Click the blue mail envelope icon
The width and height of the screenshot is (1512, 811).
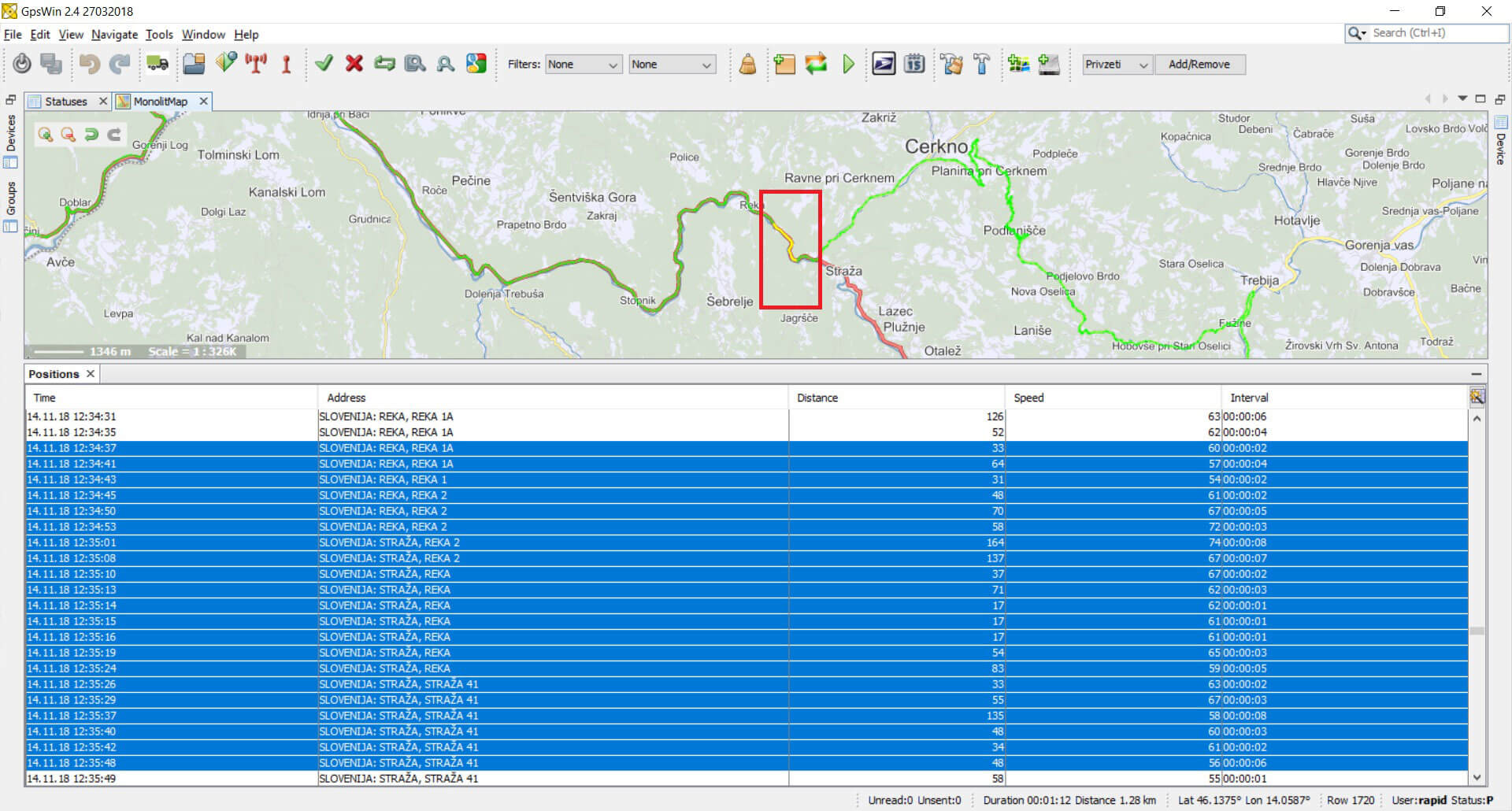(884, 64)
